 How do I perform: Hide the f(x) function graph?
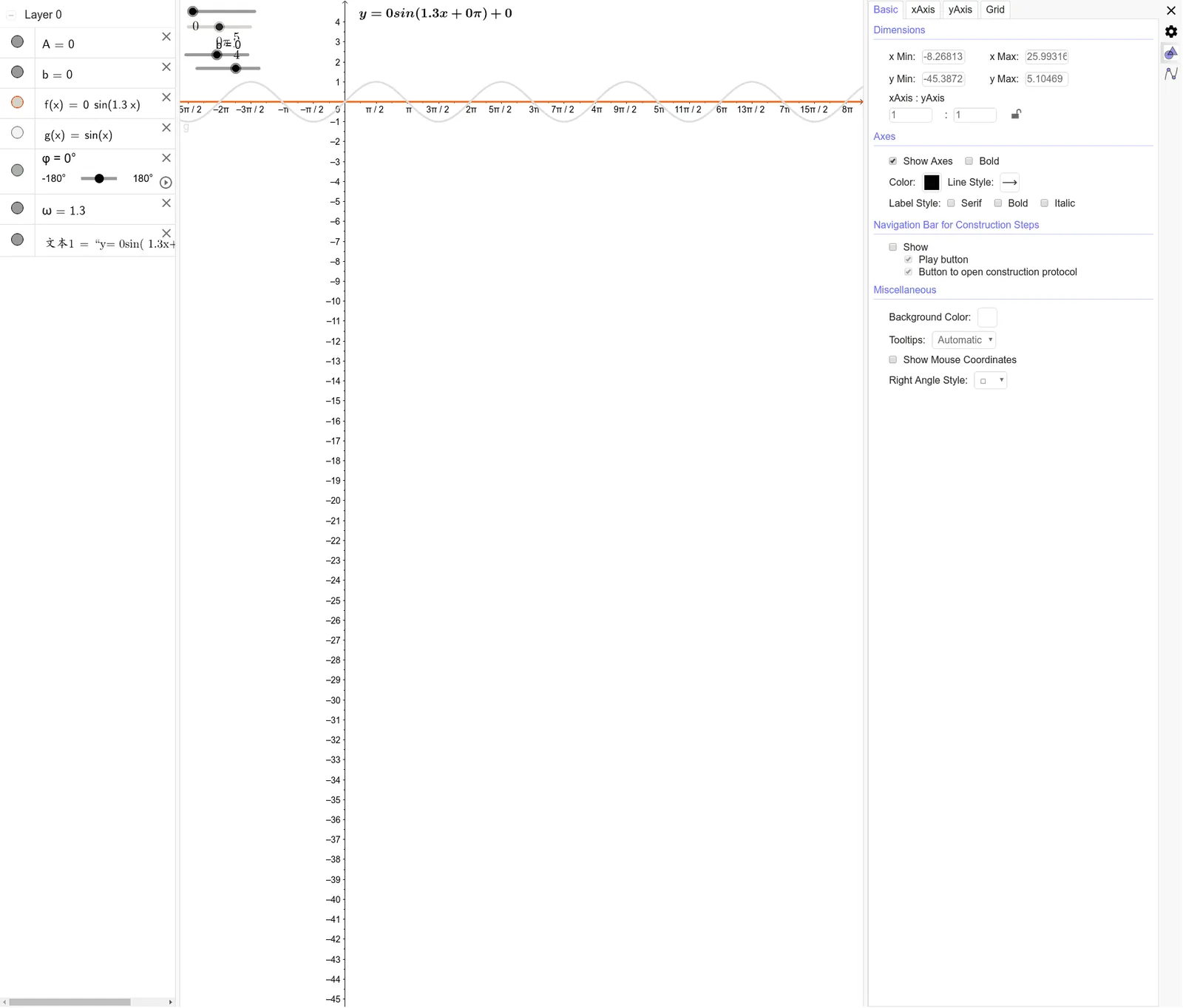pos(18,102)
